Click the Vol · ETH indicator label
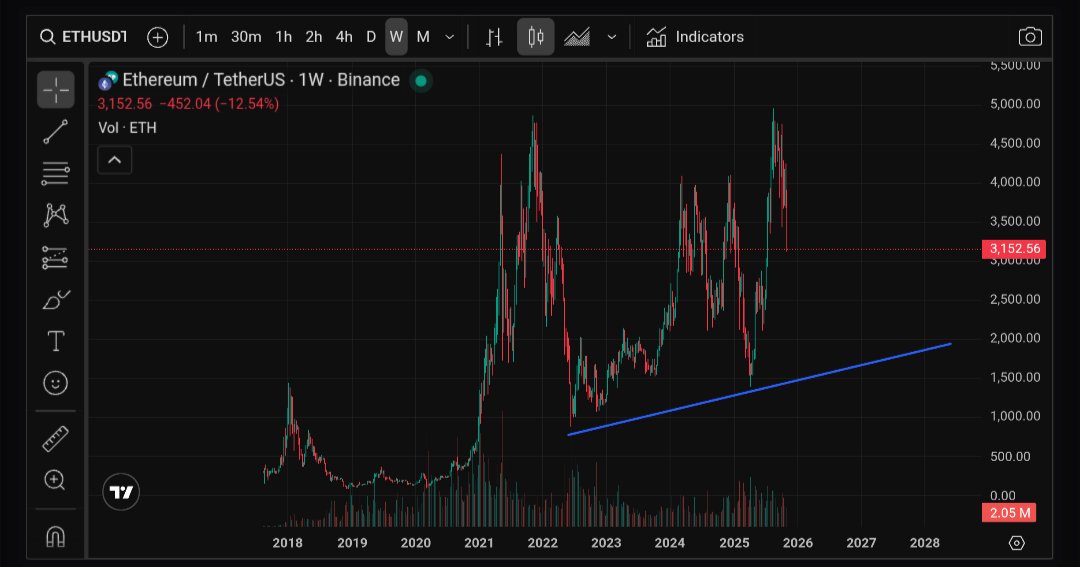 (x=127, y=128)
